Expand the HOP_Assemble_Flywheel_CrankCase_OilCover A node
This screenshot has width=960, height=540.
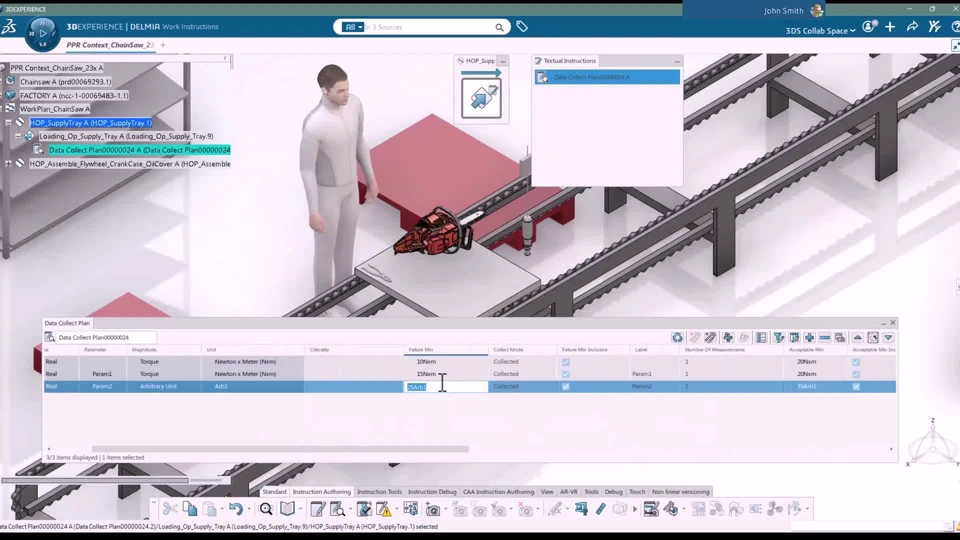pos(9,163)
